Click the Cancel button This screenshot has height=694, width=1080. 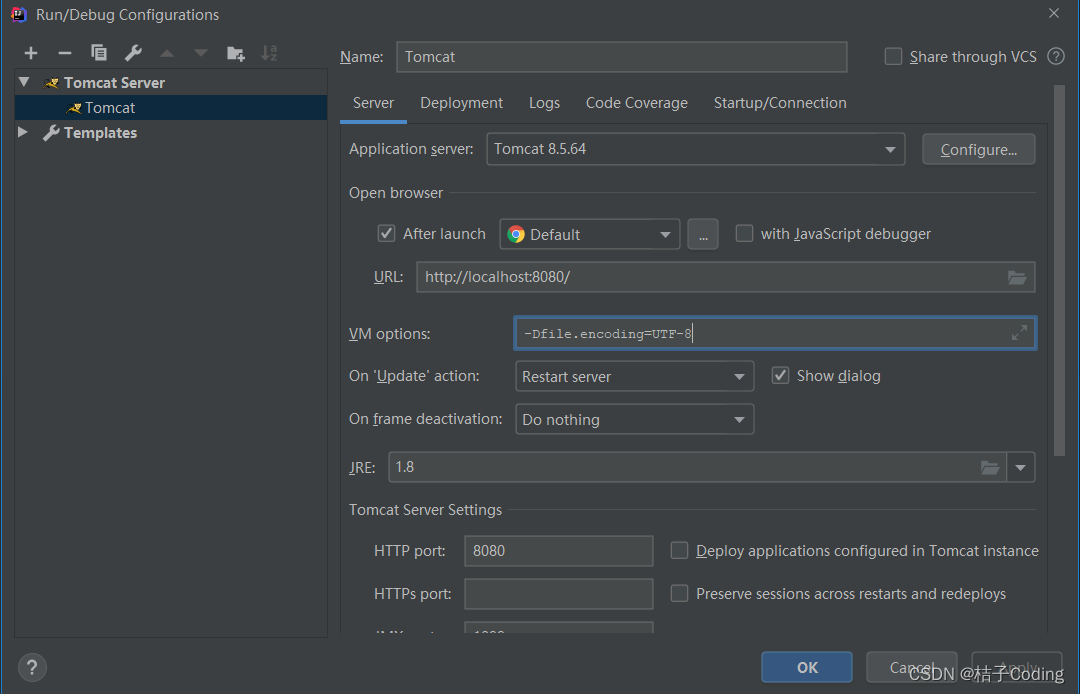(x=911, y=667)
